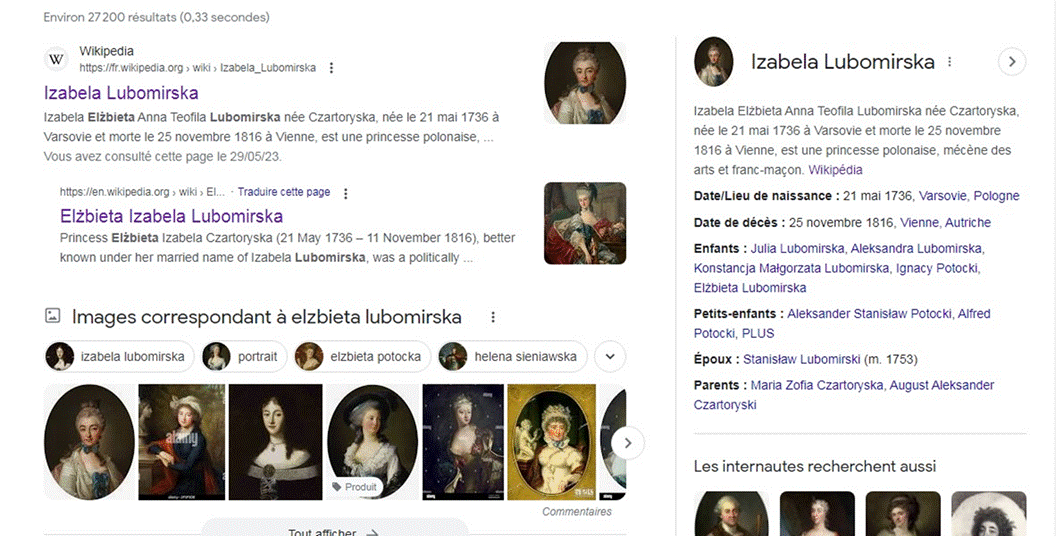Open the 'Elżbieta Izabela Lubomirska' English Wikipedia result
The width and height of the screenshot is (1056, 536).
point(171,216)
